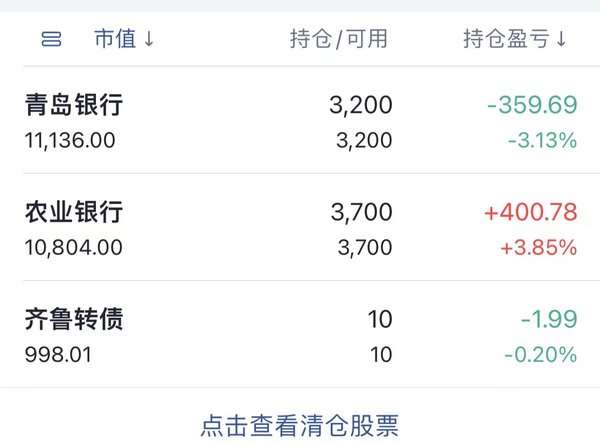Tap the 青岛银行 loss amount -359.69
This screenshot has width=600, height=444.
(532, 105)
